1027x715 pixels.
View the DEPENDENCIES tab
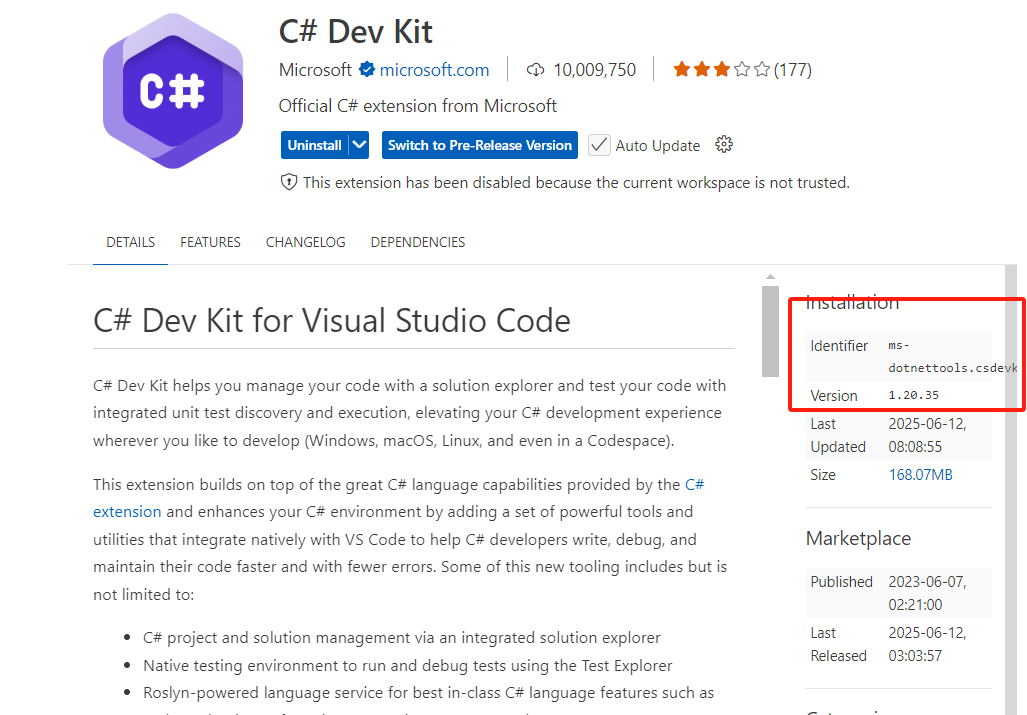(x=418, y=242)
